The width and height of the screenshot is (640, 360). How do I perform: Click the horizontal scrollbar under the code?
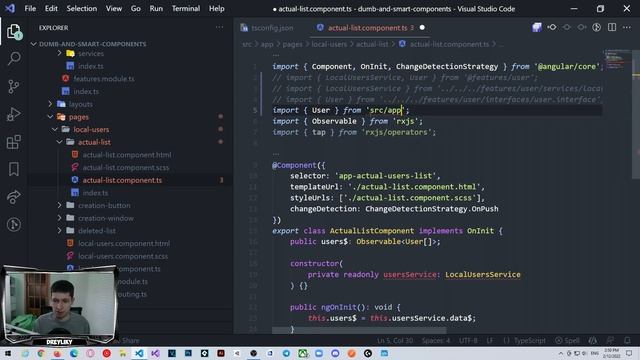(x=359, y=330)
